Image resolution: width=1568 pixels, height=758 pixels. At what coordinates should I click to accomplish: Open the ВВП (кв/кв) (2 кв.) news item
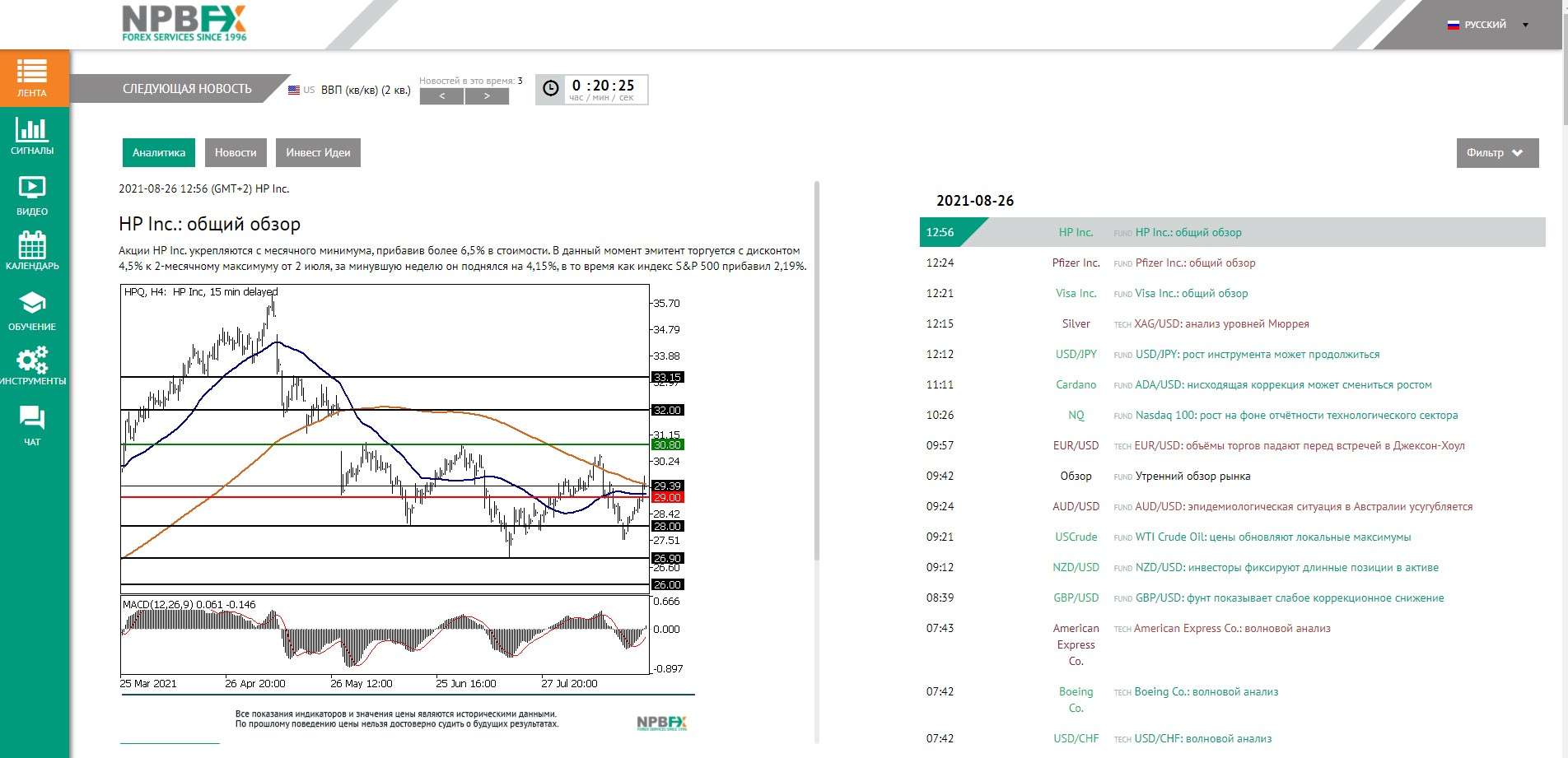pos(366,90)
